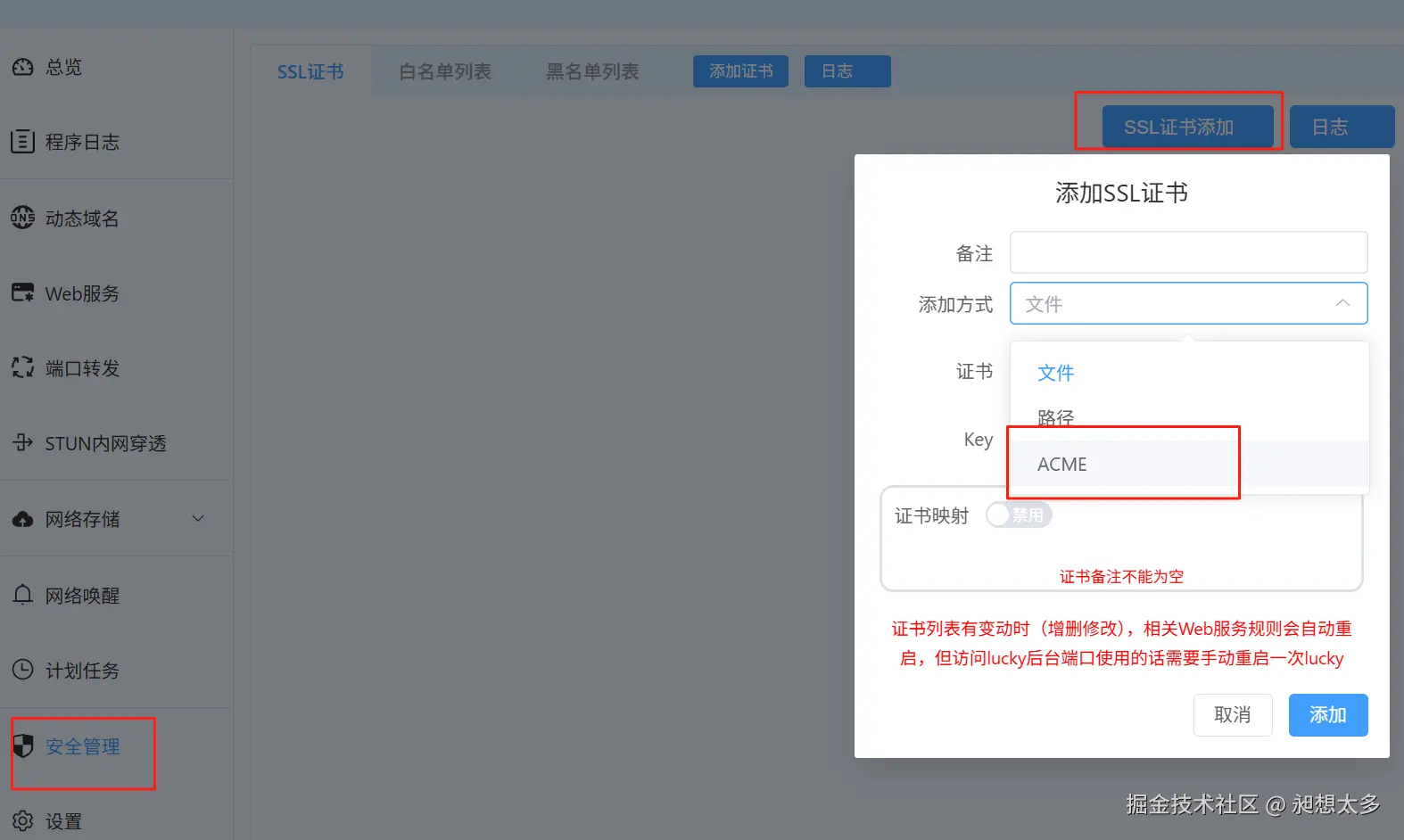Click small 日志 button beside 添加证书
Screen dimensions: 1404x840
847,71
